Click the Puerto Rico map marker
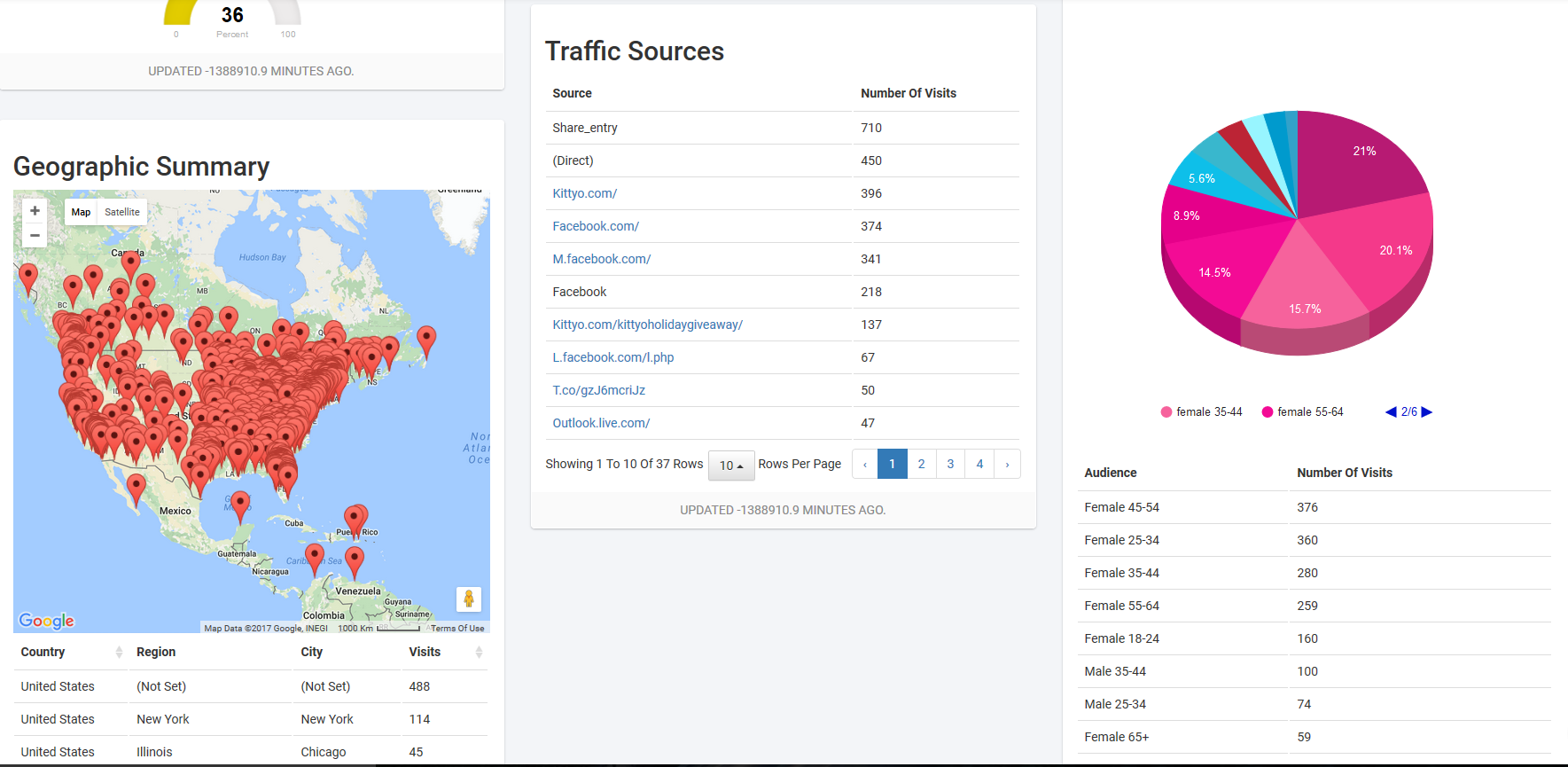The image size is (1568, 767). click(355, 523)
